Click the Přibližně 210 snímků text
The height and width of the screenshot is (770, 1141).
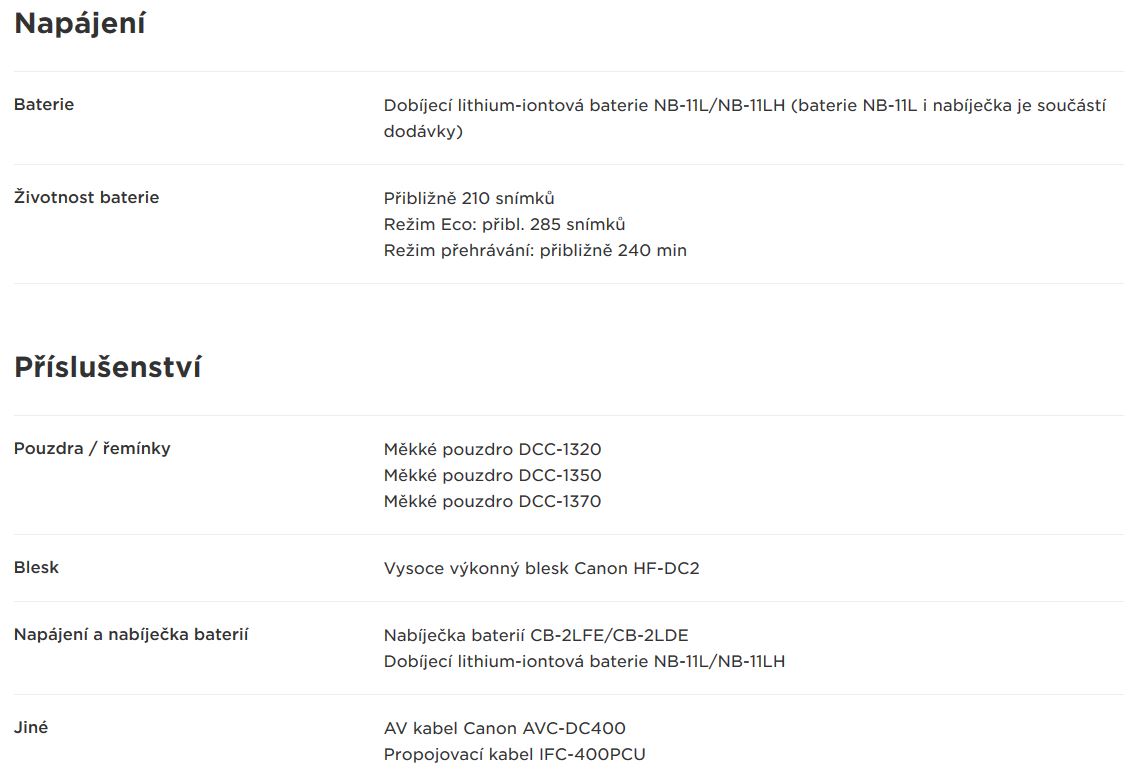click(469, 198)
